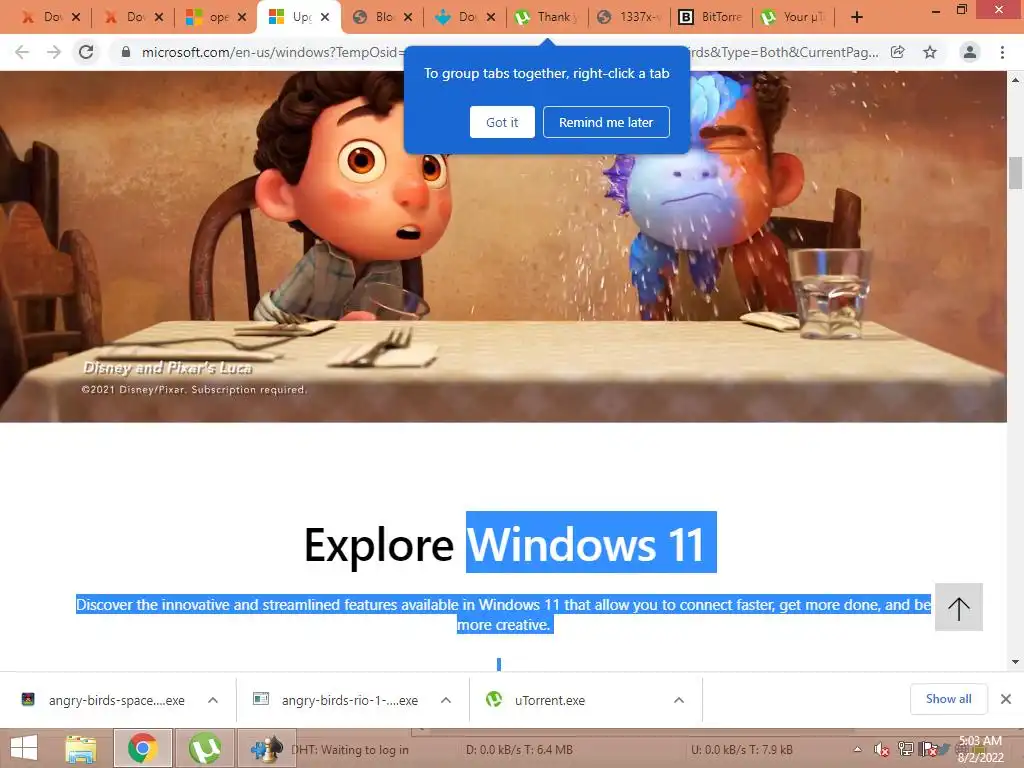Click the browser Forward arrow
This screenshot has height=768, width=1024.
54,52
